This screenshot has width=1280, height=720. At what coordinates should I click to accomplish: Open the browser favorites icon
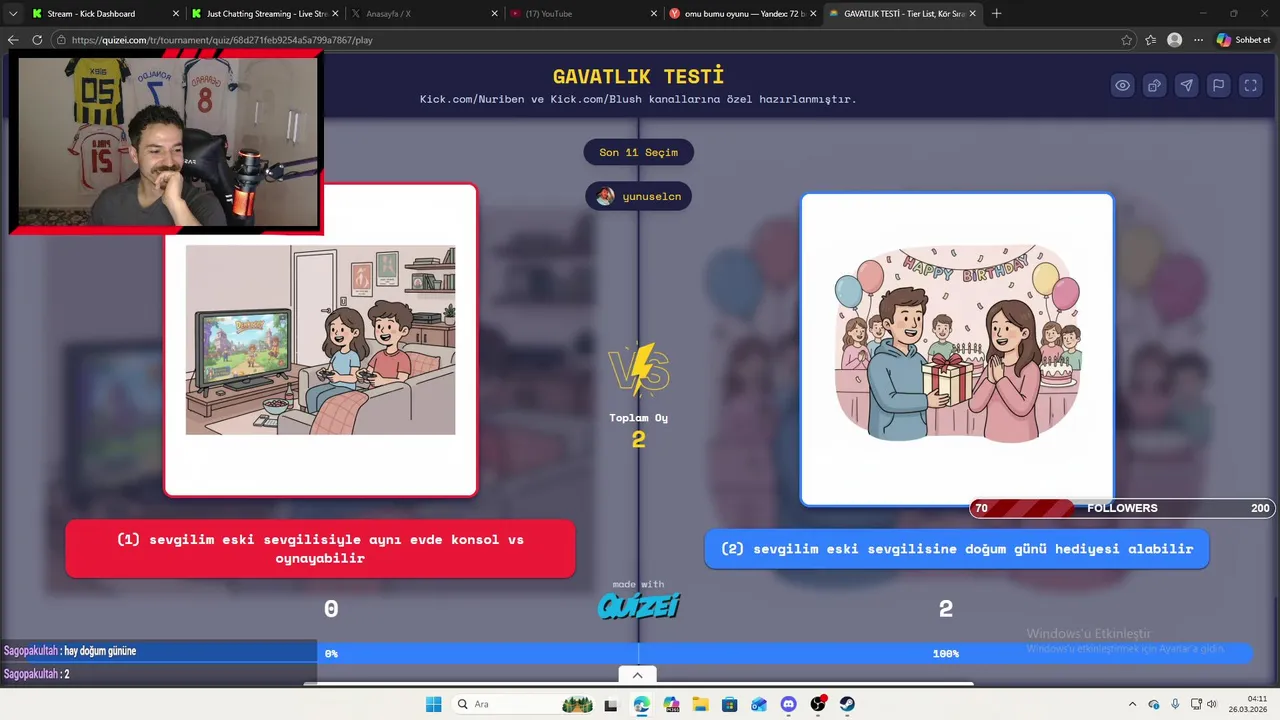[1151, 40]
